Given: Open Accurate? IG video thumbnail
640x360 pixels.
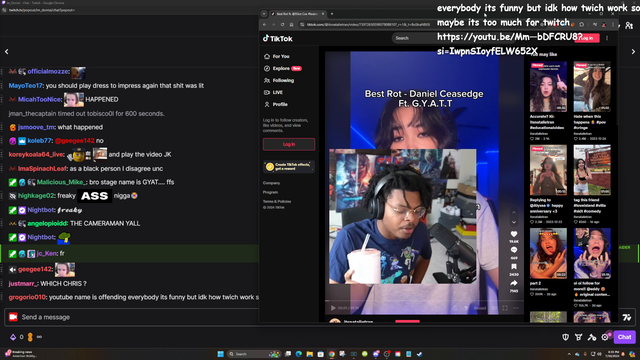Looking at the screenshot, I should [x=548, y=87].
